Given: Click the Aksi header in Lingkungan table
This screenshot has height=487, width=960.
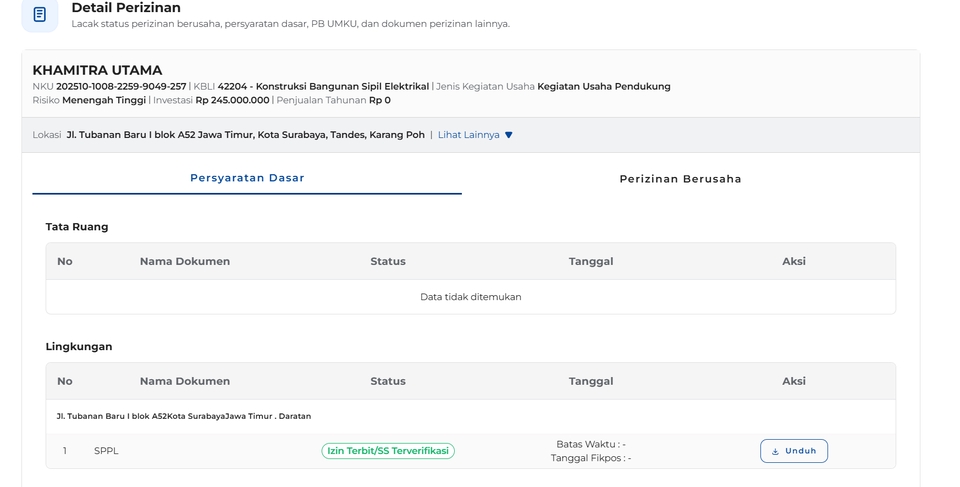Looking at the screenshot, I should pyautogui.click(x=794, y=381).
